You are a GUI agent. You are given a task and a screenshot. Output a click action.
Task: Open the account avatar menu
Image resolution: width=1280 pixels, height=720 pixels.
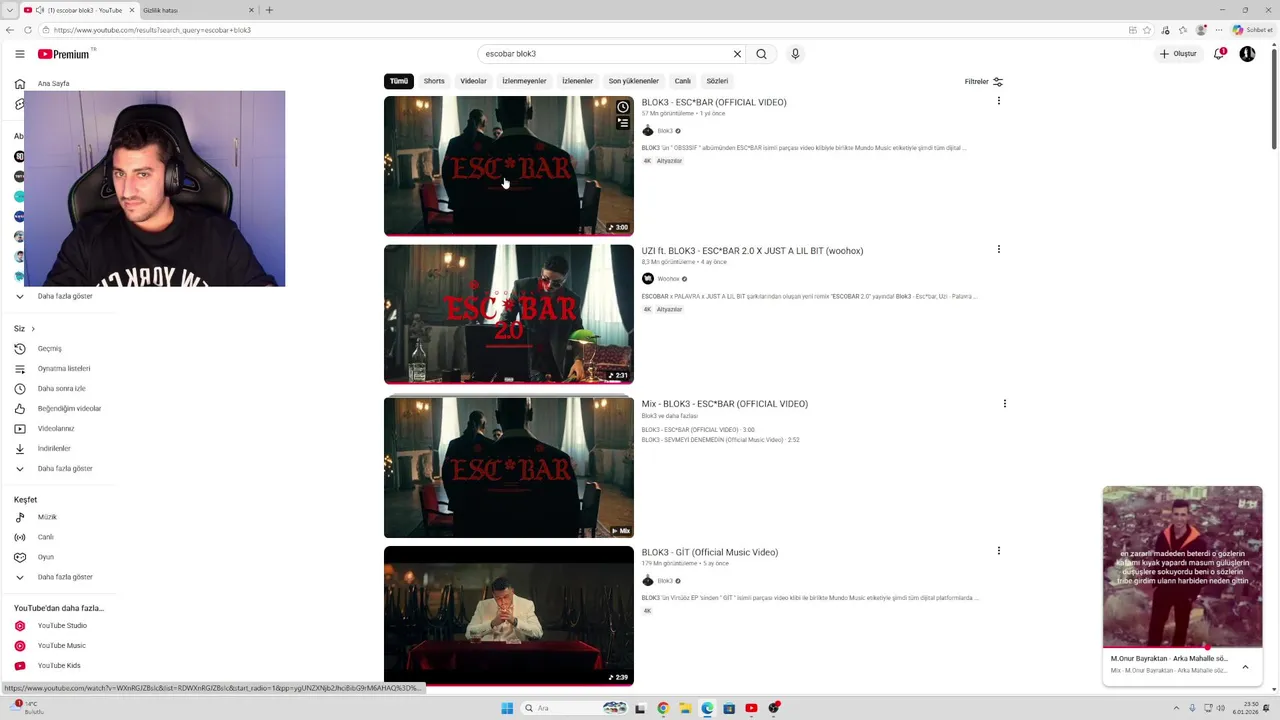pos(1247,54)
